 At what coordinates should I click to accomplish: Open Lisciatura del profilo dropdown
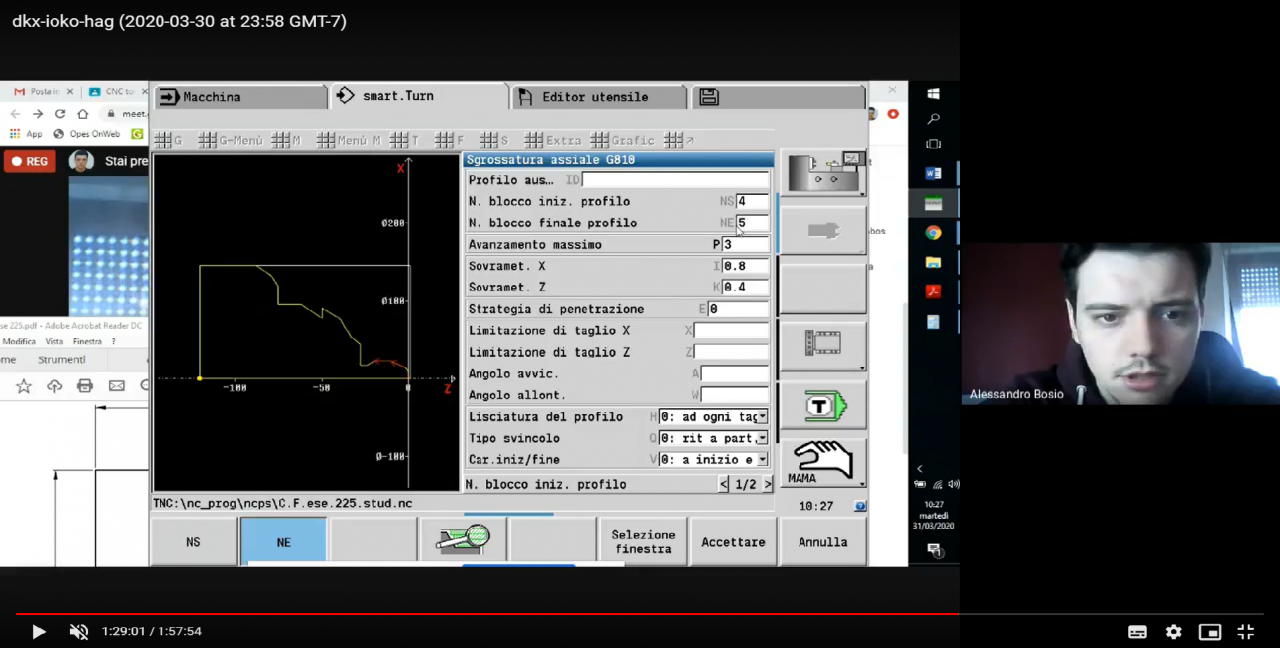[762, 417]
